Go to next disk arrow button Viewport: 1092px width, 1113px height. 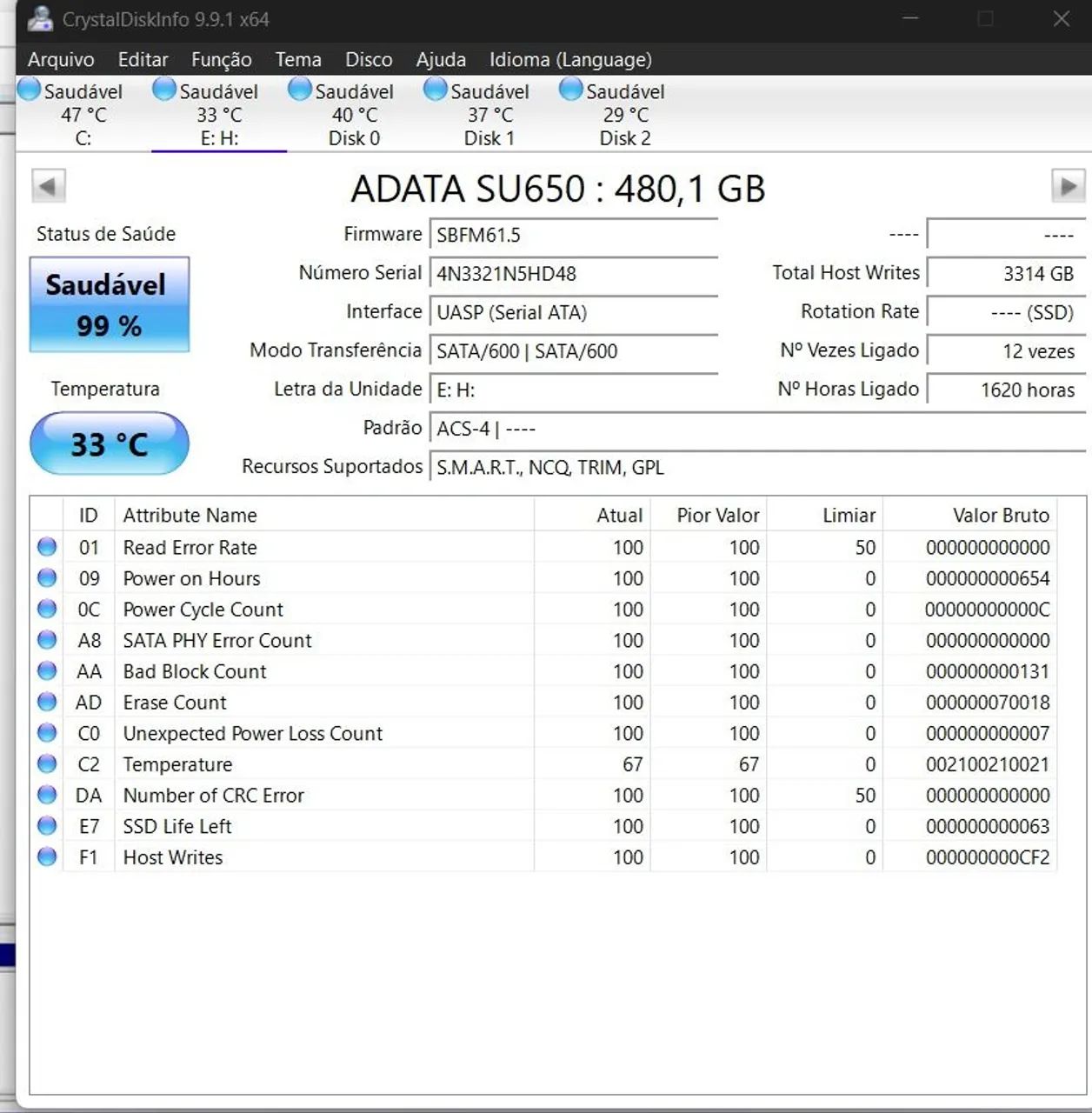point(1069,186)
